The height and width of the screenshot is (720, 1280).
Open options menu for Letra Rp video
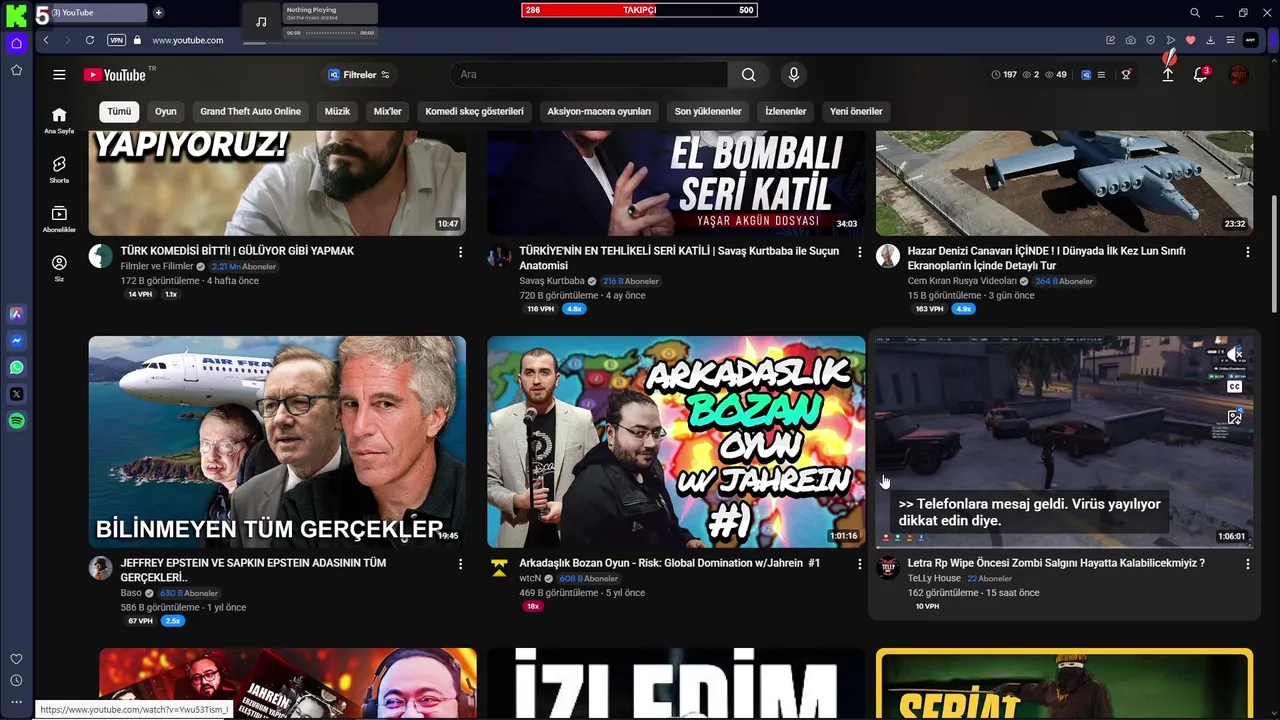pyautogui.click(x=1247, y=564)
